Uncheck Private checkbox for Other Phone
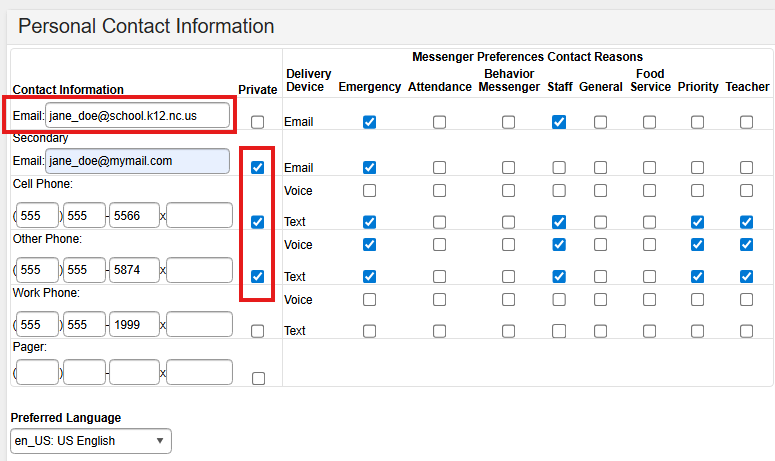Image resolution: width=775 pixels, height=461 pixels. [258, 276]
